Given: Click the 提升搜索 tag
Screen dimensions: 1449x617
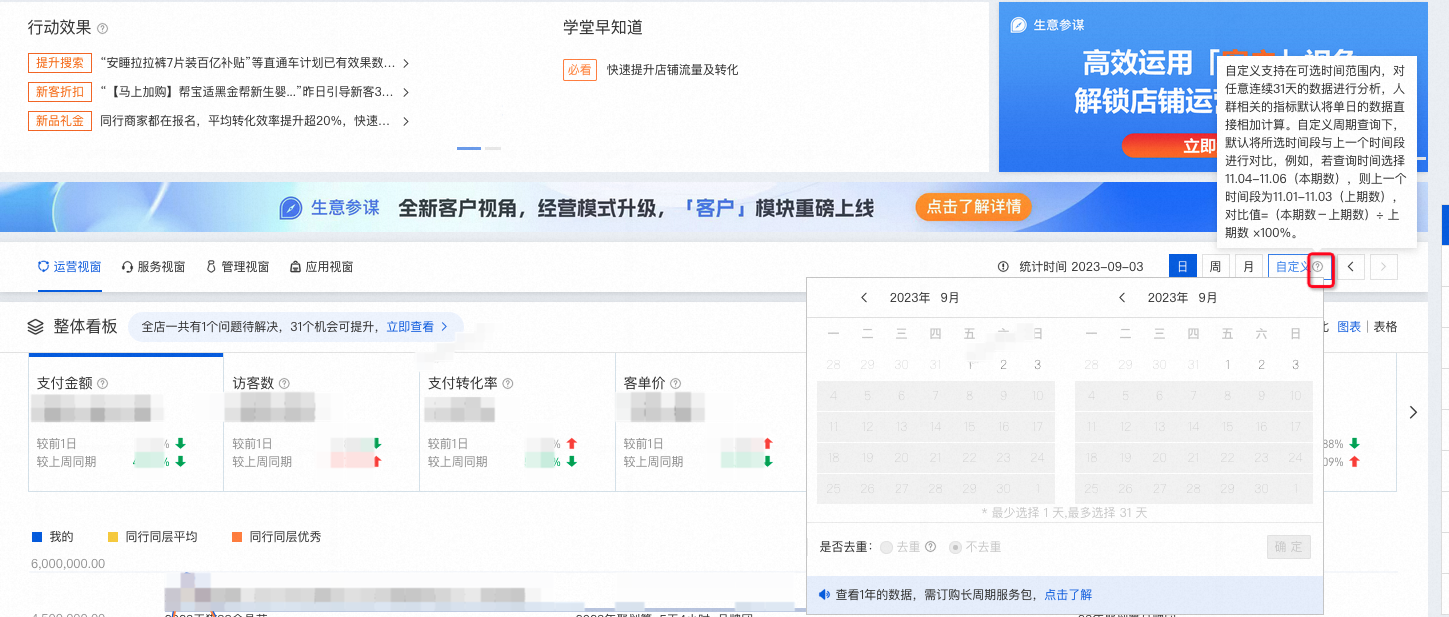Looking at the screenshot, I should pyautogui.click(x=60, y=63).
